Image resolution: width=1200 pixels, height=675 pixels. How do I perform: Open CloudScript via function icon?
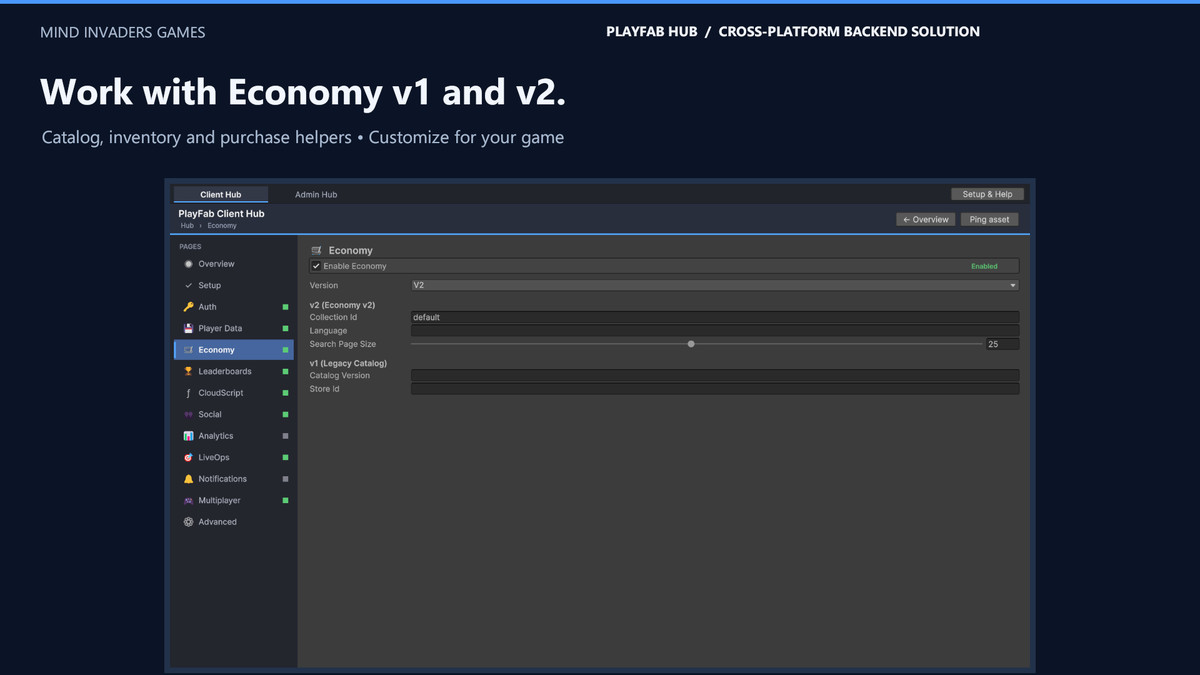(188, 393)
